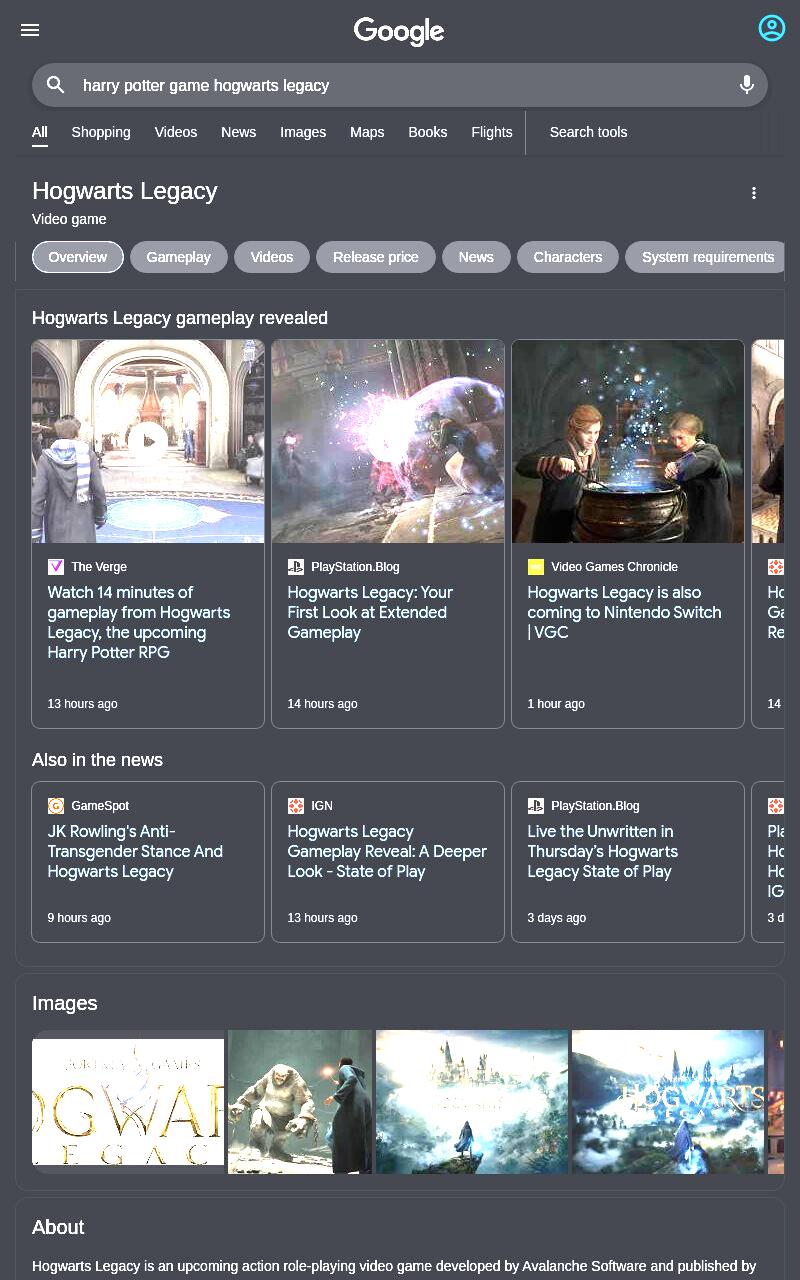Focus the search box with query text
Screen dimensions: 800x1280
[400, 85]
